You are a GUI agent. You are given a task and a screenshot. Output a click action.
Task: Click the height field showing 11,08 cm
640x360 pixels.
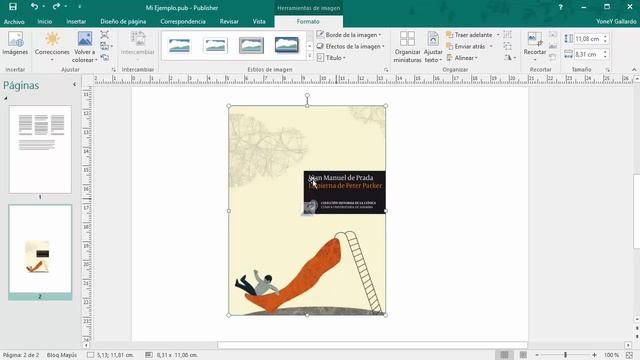[x=588, y=39]
